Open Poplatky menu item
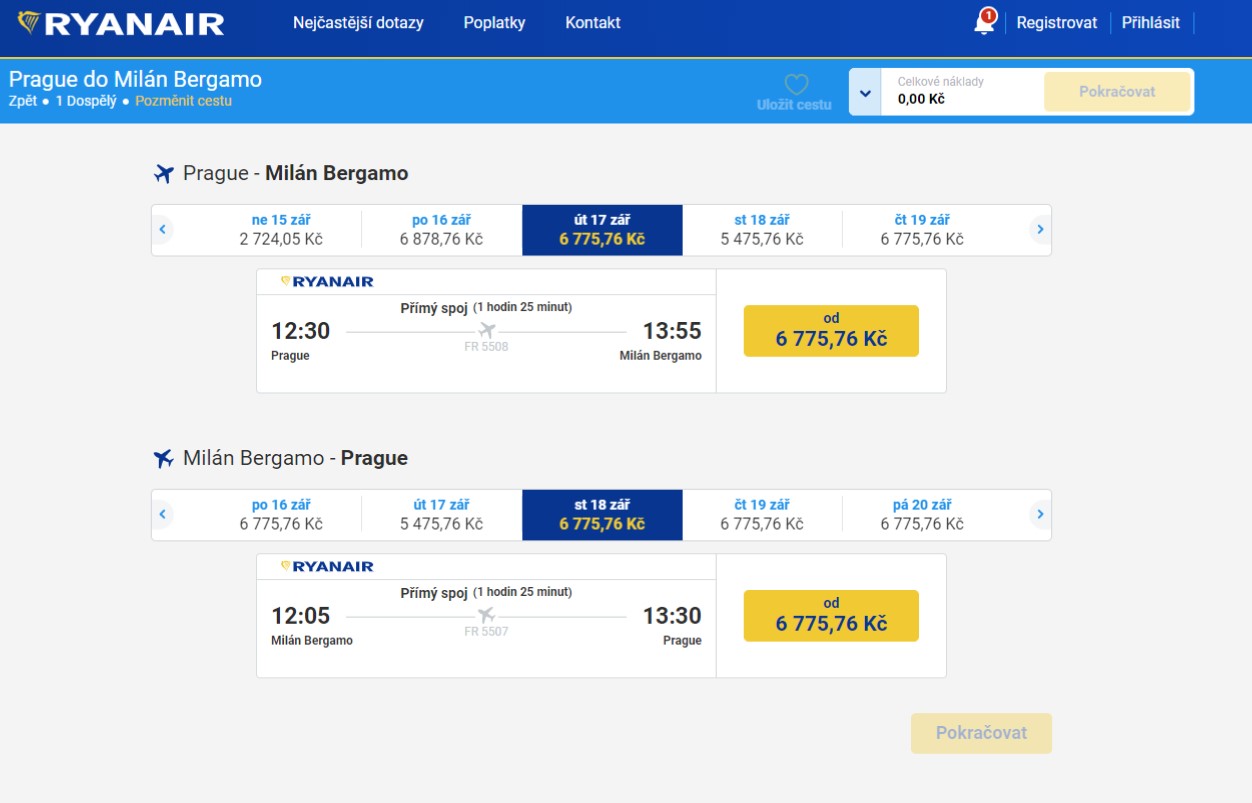 point(494,23)
